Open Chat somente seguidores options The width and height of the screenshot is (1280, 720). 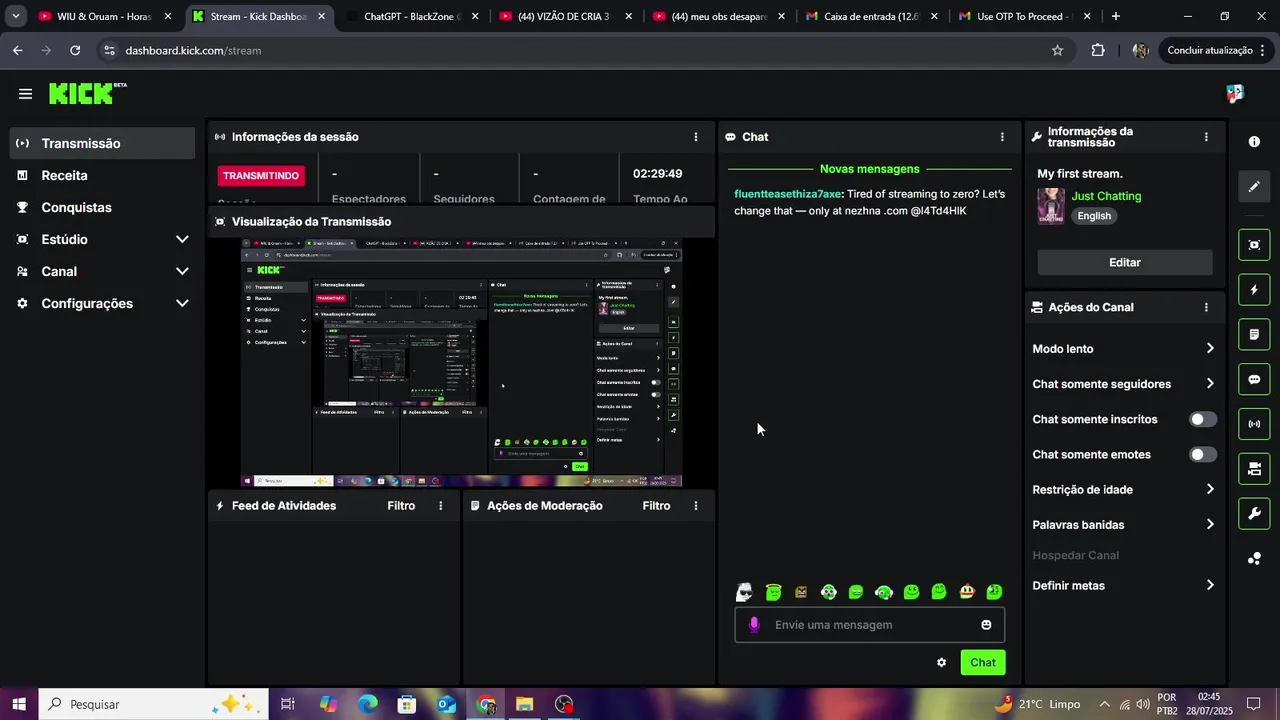pos(1125,384)
